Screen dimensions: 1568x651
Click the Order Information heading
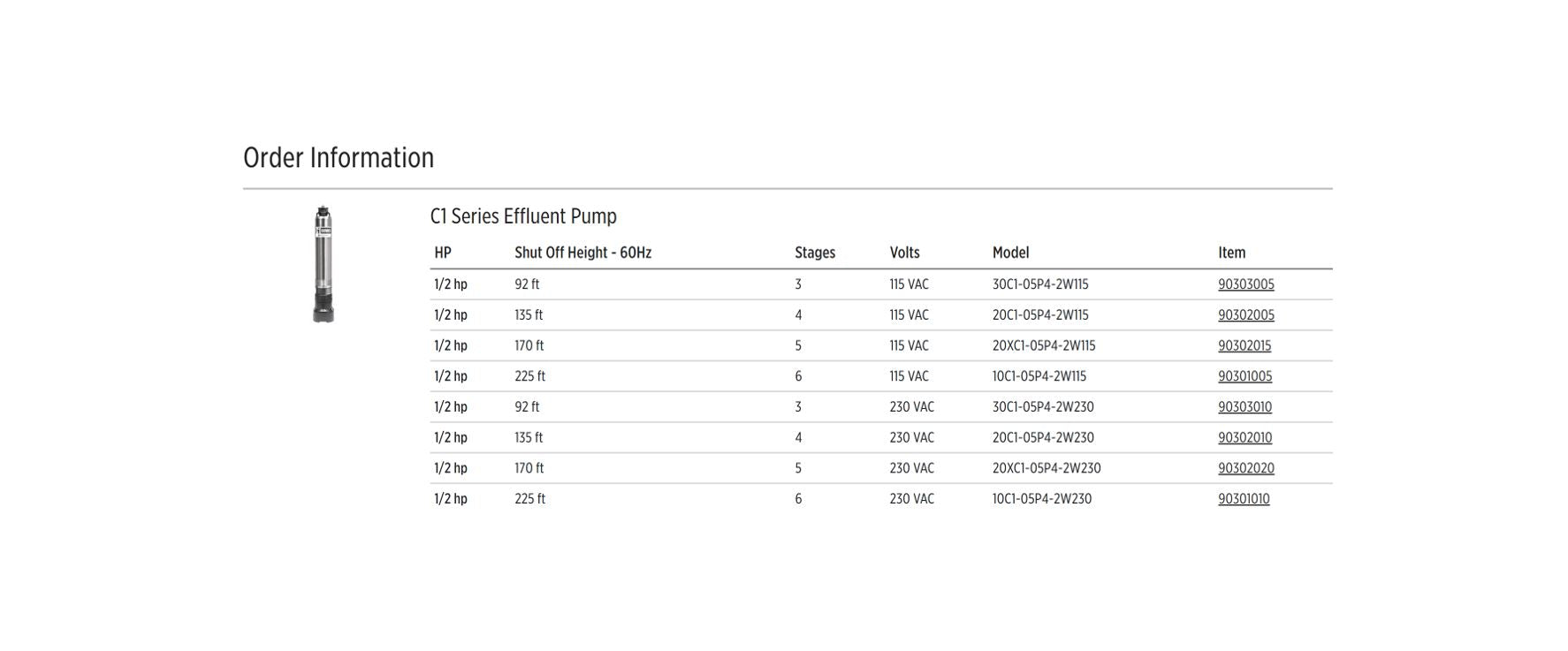pos(339,158)
